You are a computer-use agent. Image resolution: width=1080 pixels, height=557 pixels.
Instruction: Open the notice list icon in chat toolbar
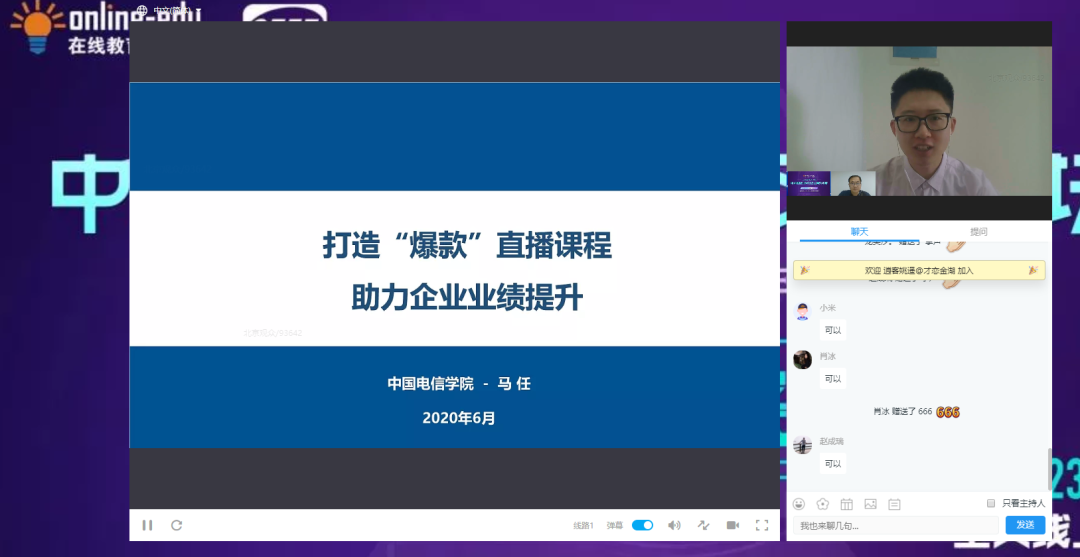click(x=894, y=504)
